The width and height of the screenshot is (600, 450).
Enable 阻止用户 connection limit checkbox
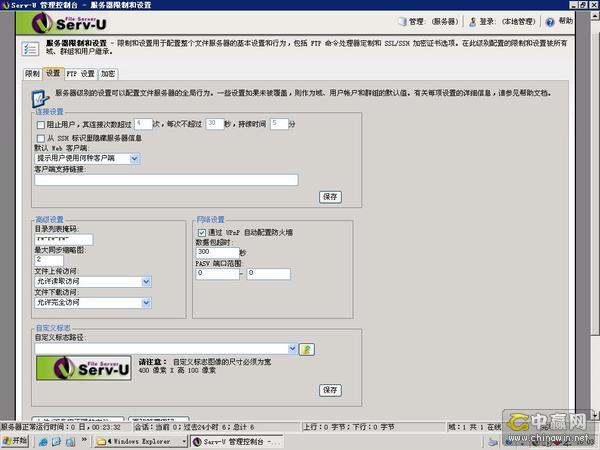(39, 125)
